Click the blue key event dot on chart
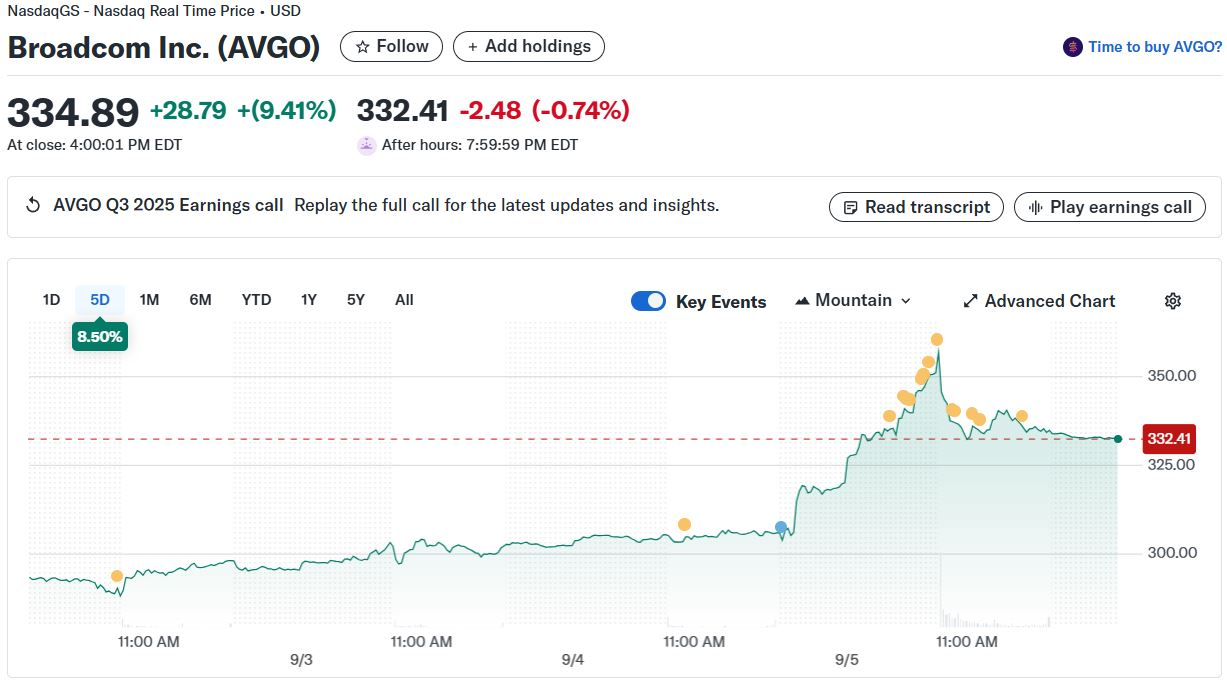 tap(781, 527)
